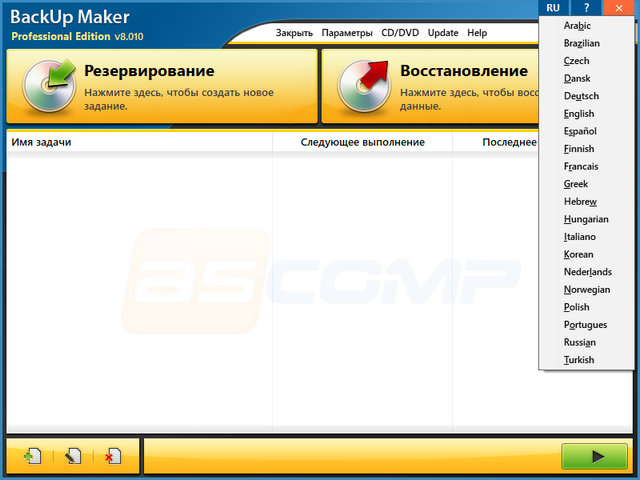The image size is (640, 480).
Task: Click the edit backup task icon
Action: tap(73, 456)
